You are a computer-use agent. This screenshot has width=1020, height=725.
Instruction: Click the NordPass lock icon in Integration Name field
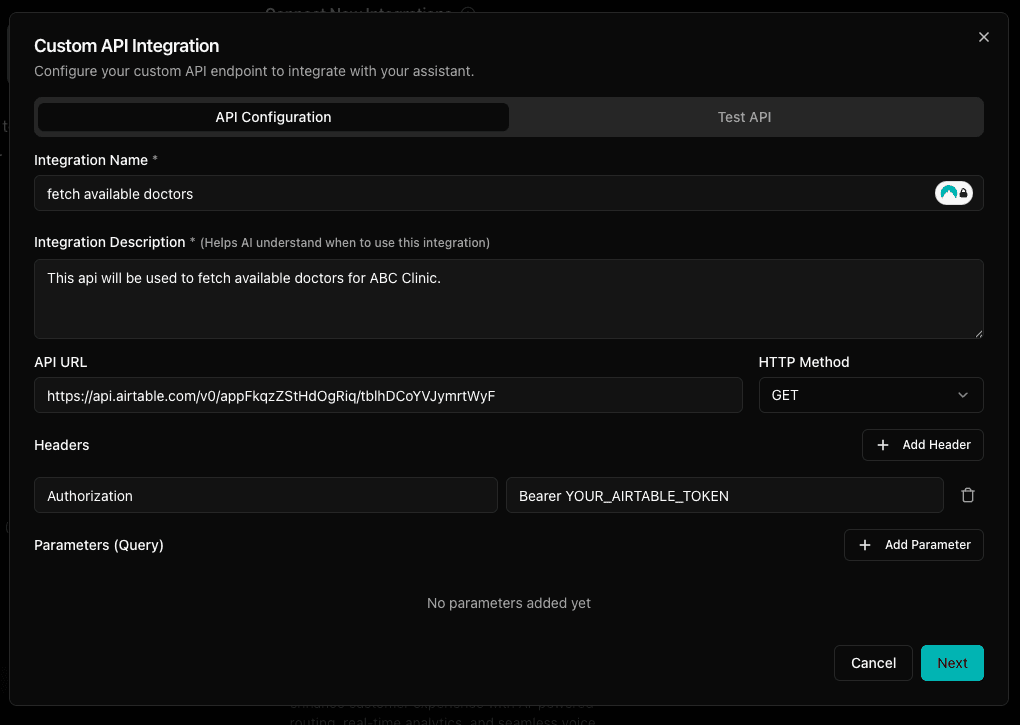953,192
